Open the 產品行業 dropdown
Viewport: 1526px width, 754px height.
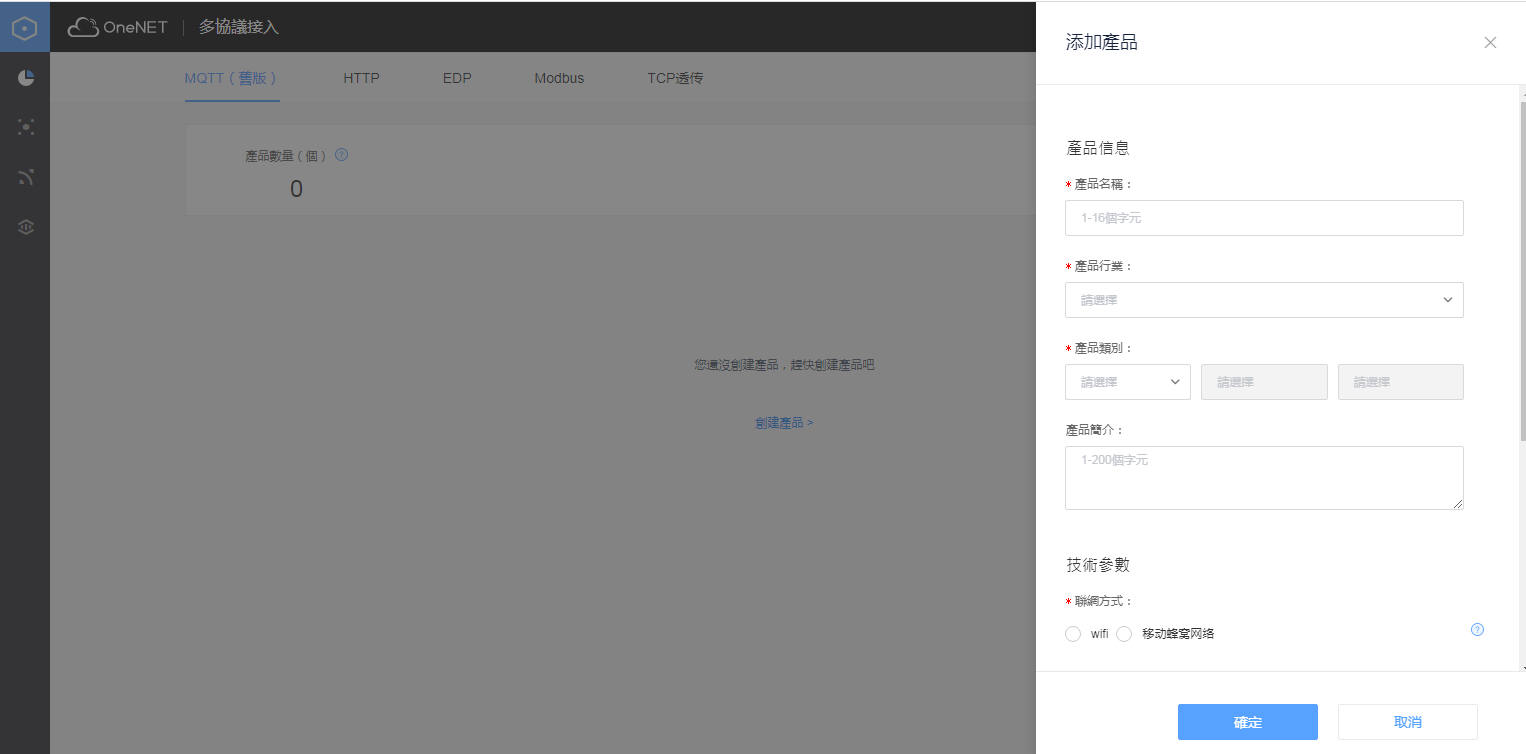point(1264,300)
